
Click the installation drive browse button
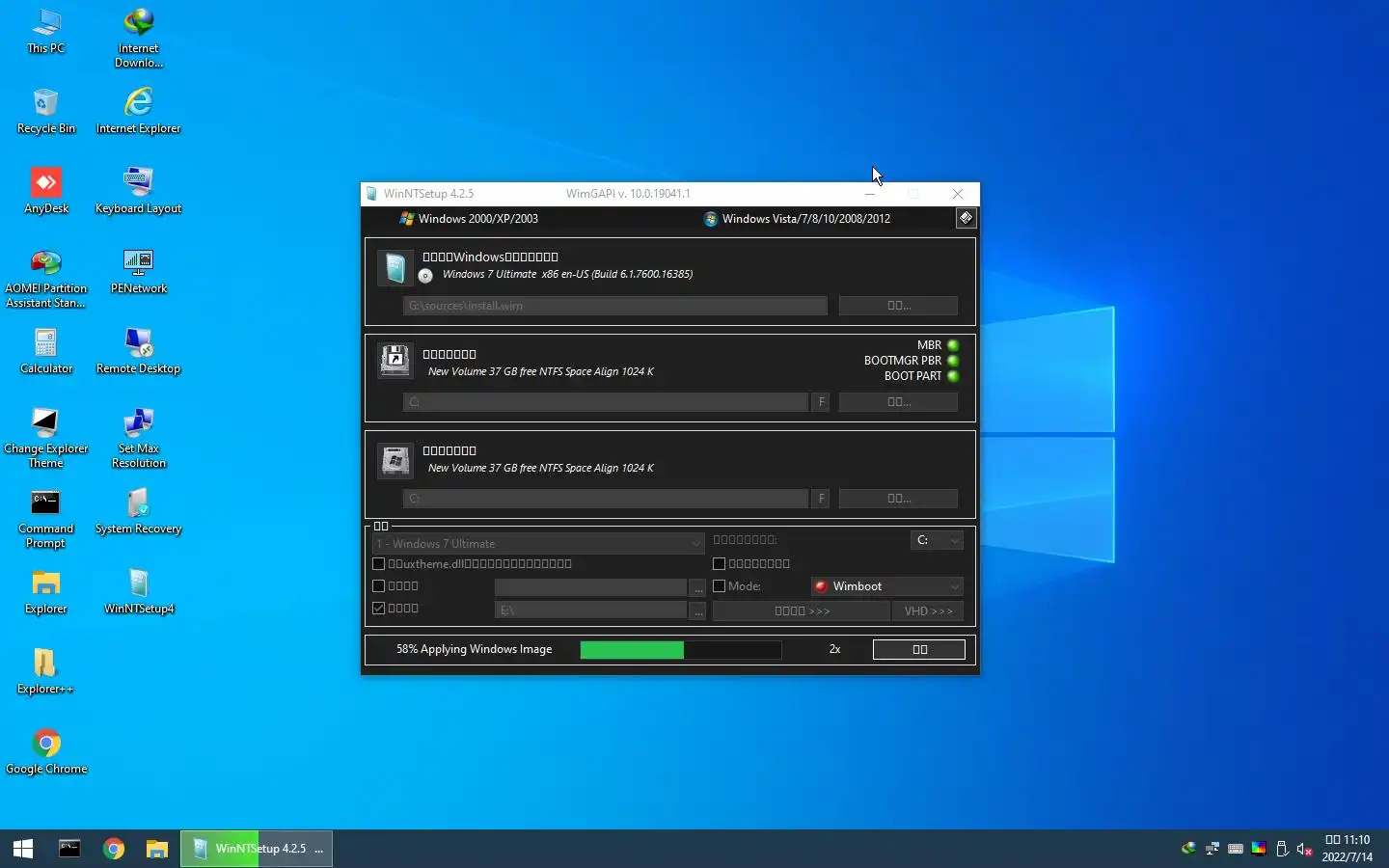coord(898,499)
